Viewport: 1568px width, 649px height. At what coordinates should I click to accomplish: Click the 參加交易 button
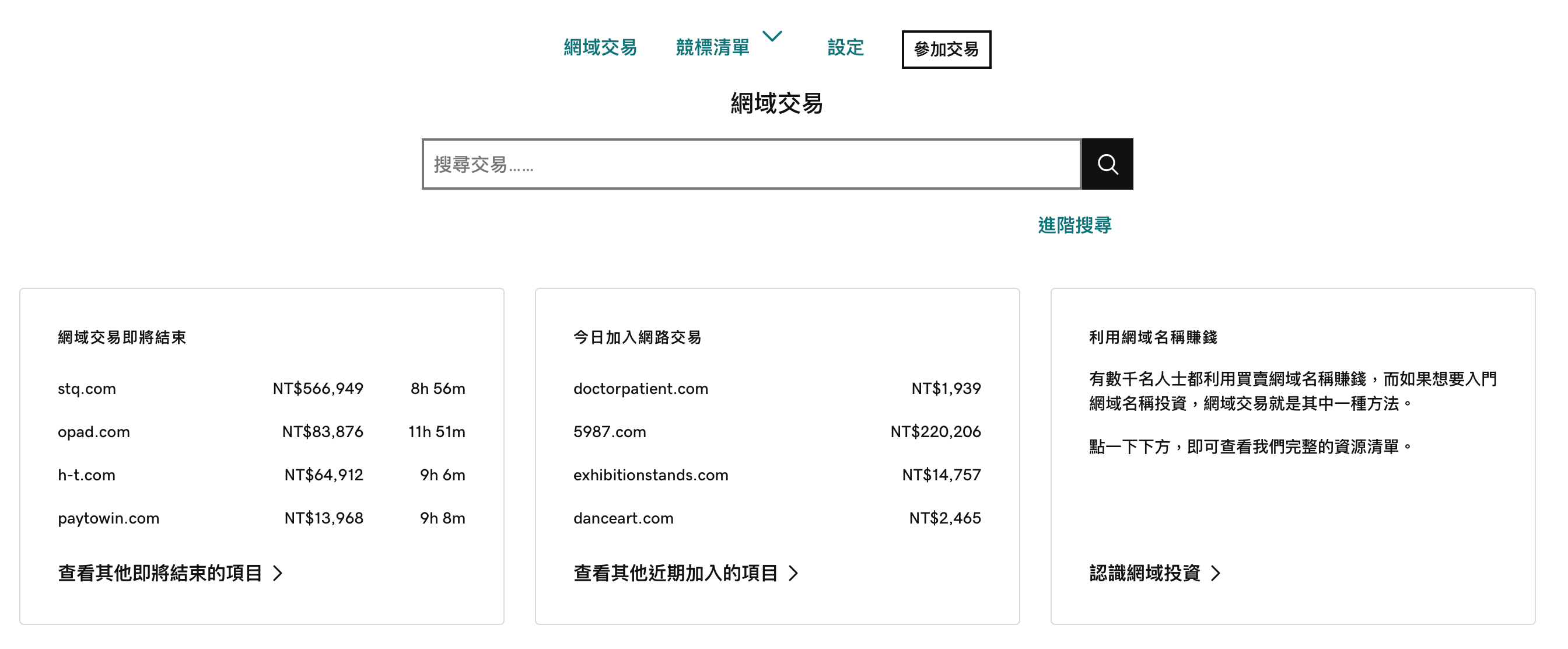pyautogui.click(x=946, y=49)
